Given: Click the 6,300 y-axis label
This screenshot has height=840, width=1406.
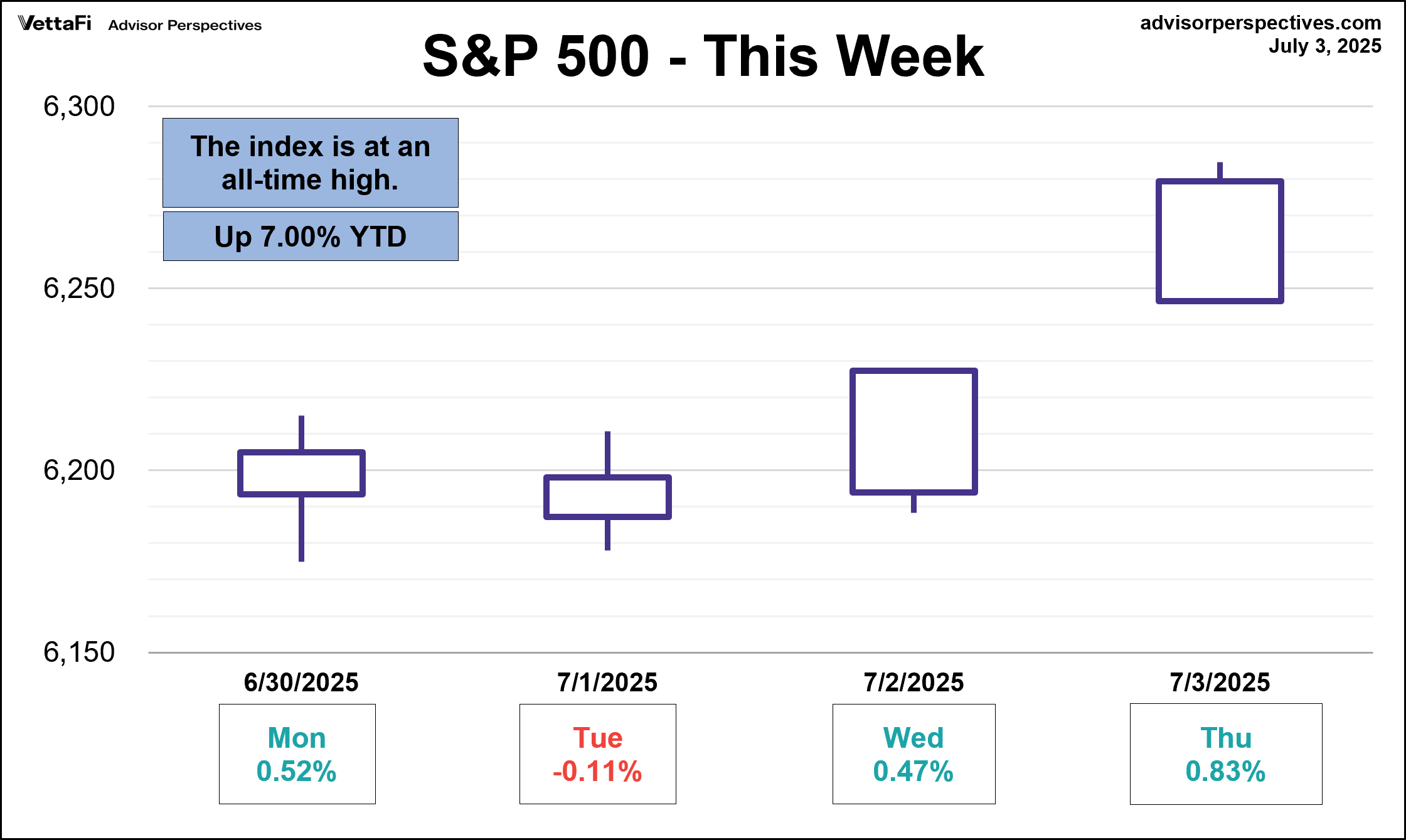Looking at the screenshot, I should click(79, 107).
